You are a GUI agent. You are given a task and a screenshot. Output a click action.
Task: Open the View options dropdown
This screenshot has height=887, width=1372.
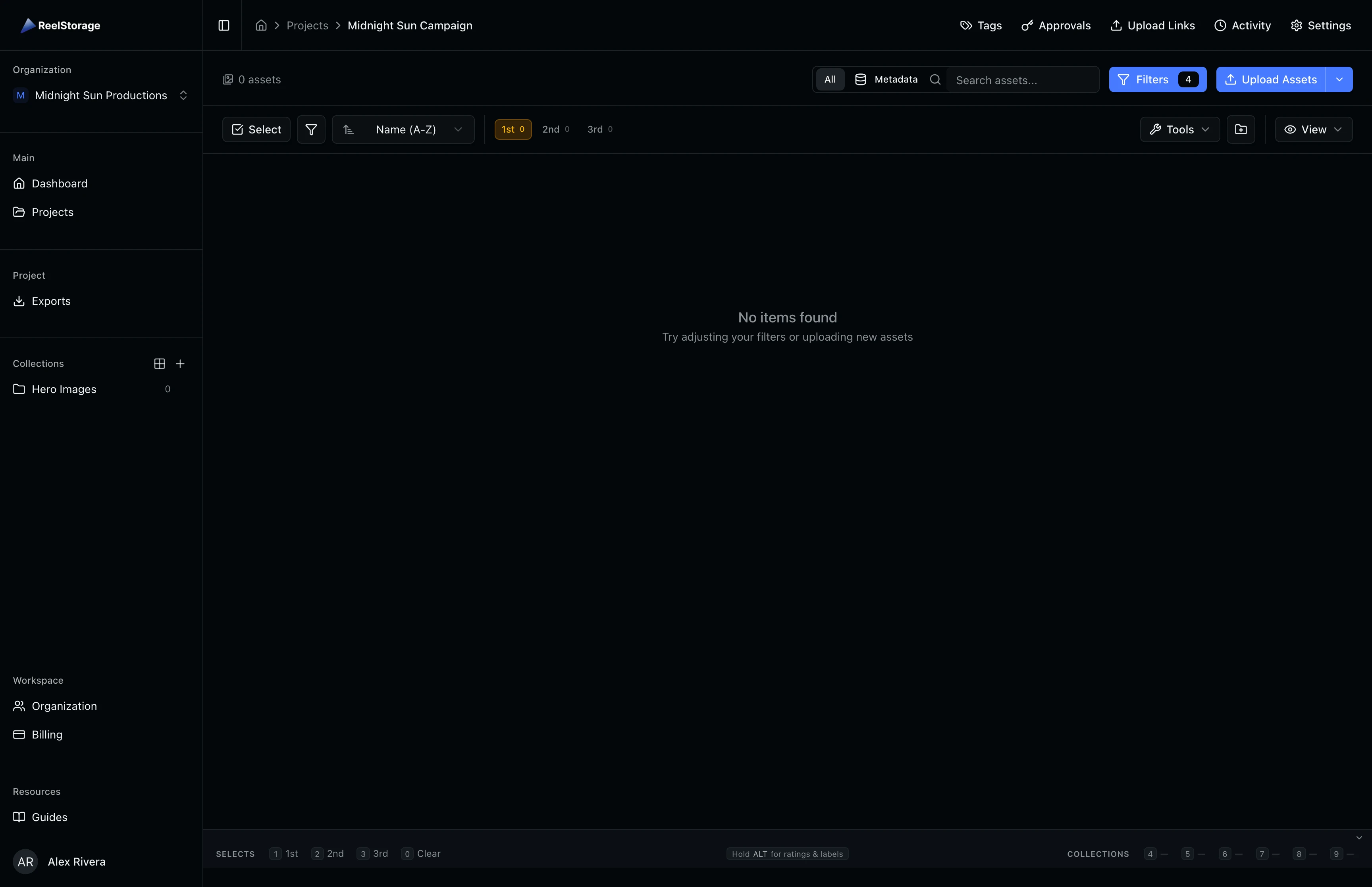tap(1313, 129)
